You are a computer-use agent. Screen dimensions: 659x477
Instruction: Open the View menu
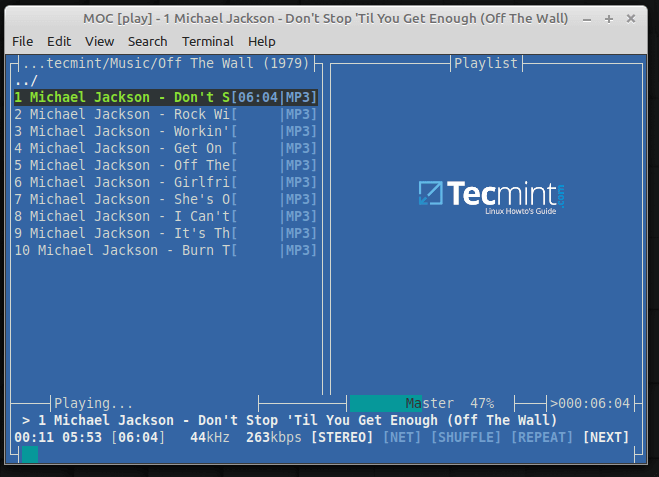99,42
